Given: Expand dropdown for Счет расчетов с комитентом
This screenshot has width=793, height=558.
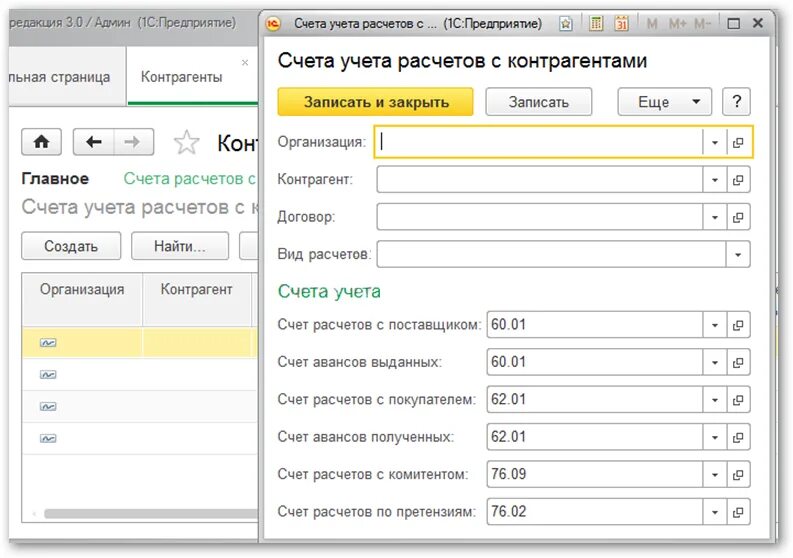Looking at the screenshot, I should pos(715,475).
